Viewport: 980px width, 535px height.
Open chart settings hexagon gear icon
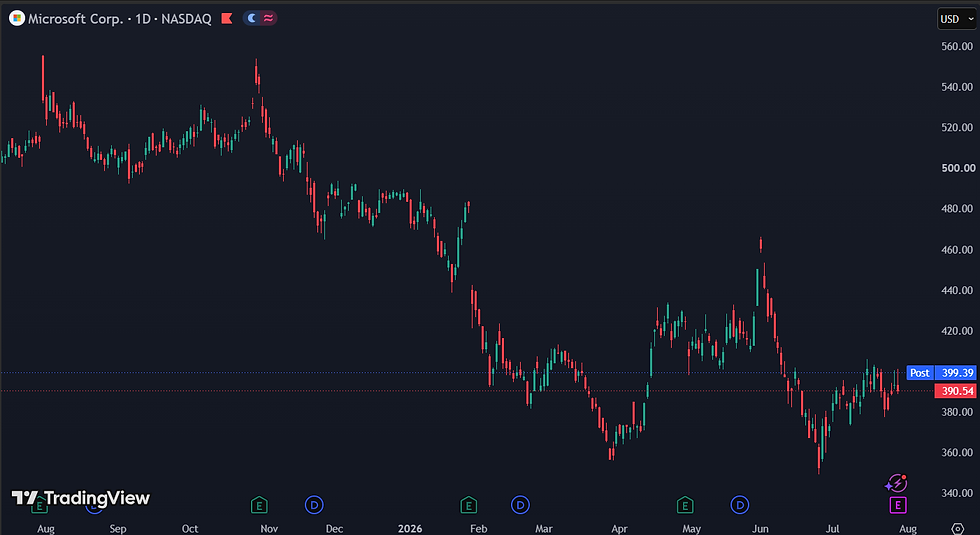(958, 529)
